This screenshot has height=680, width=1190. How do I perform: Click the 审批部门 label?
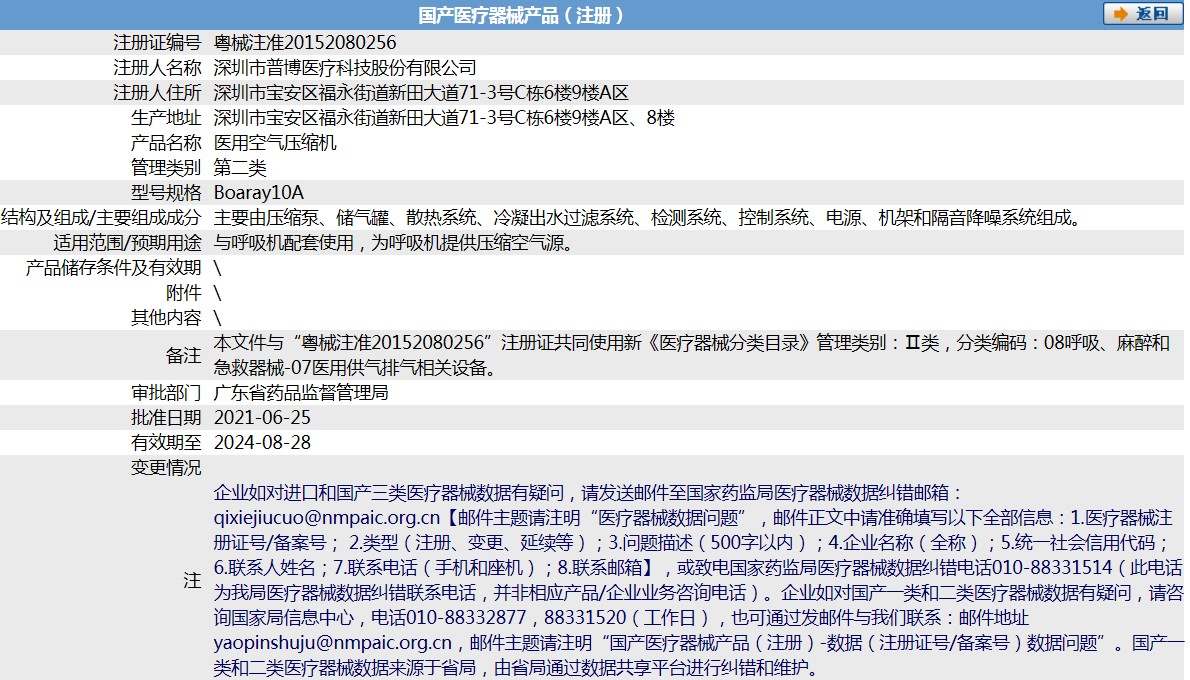coord(166,393)
